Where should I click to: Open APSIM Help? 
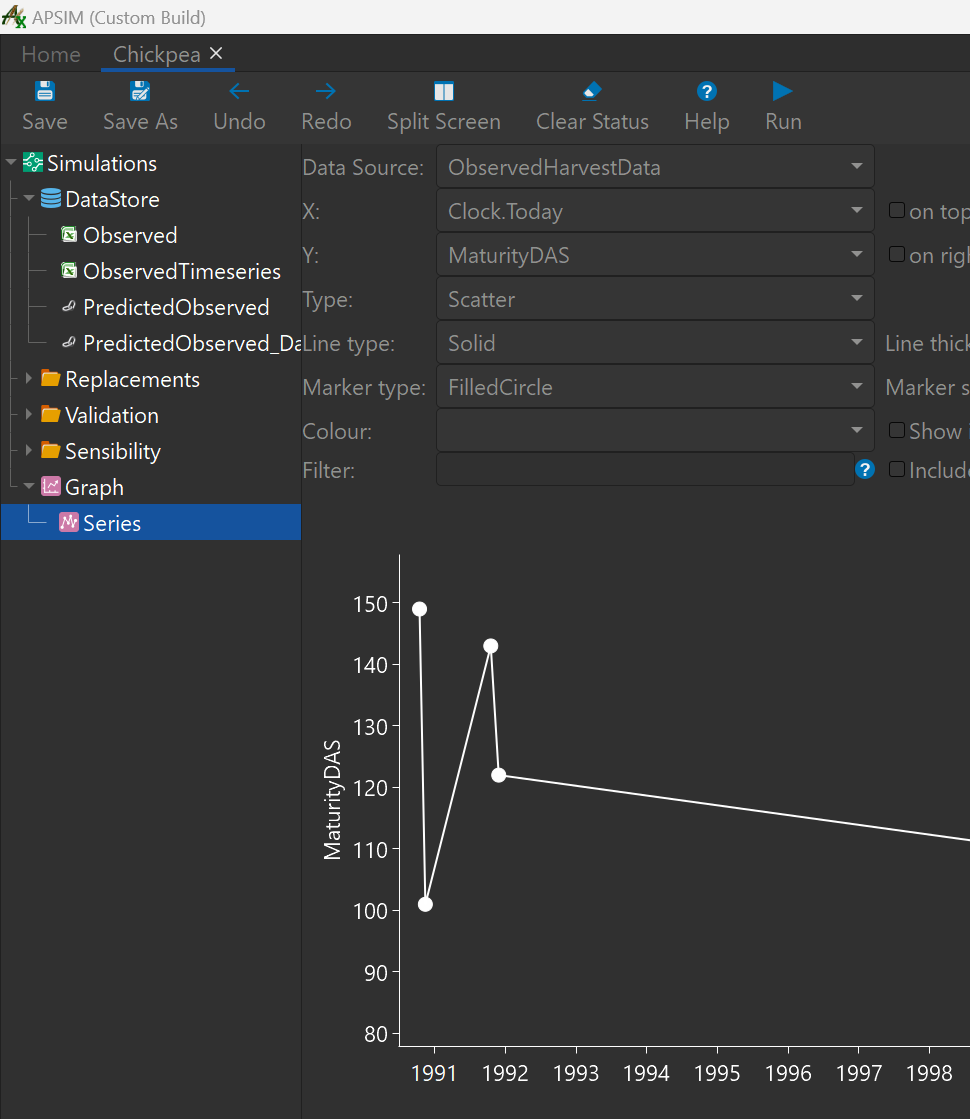tap(706, 105)
